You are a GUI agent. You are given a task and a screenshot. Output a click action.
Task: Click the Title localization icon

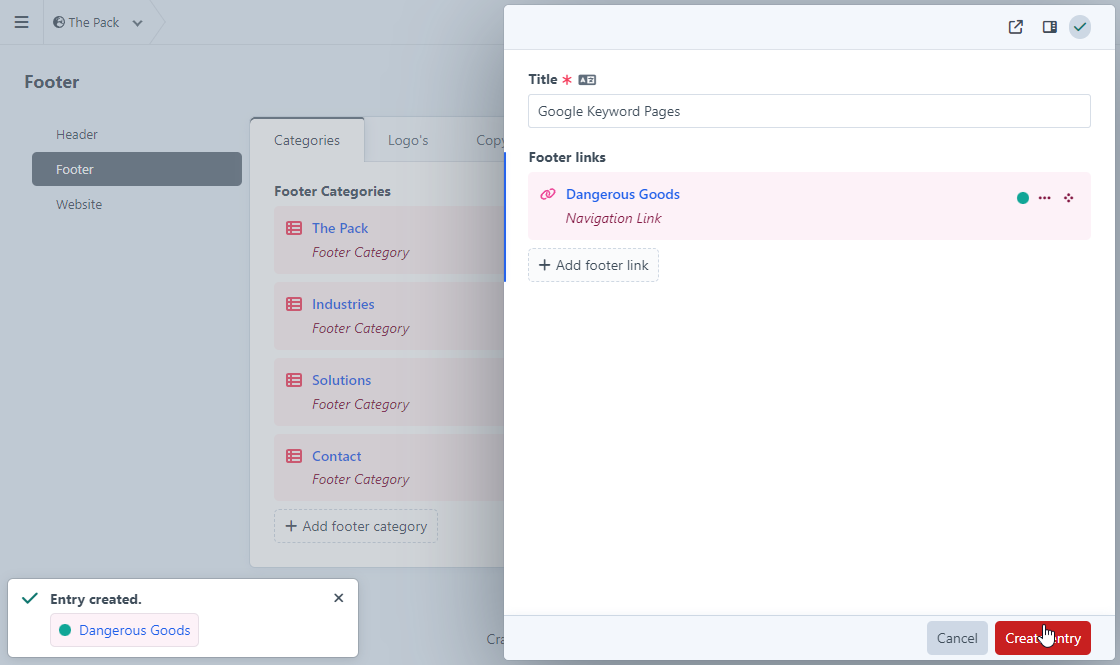(587, 80)
